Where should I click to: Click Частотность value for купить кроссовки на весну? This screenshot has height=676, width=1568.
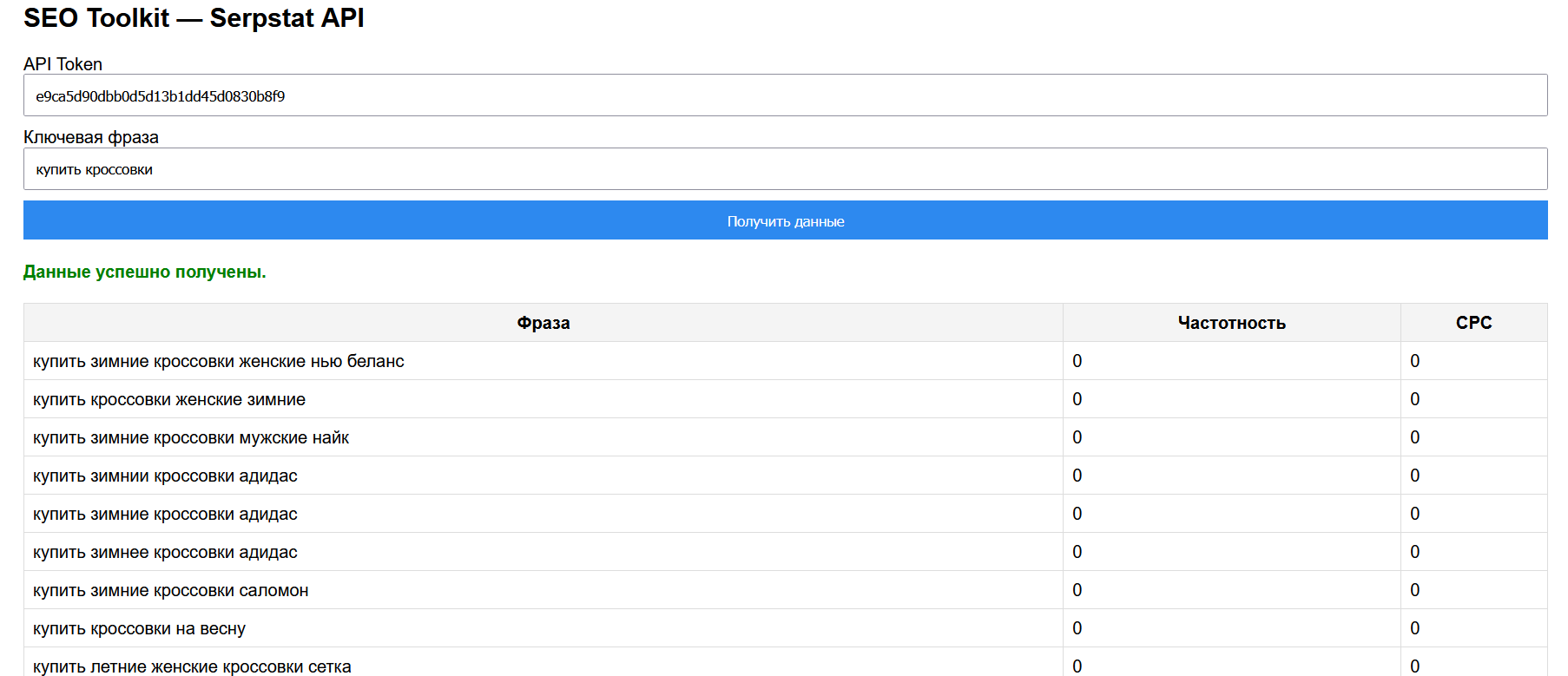point(1077,628)
